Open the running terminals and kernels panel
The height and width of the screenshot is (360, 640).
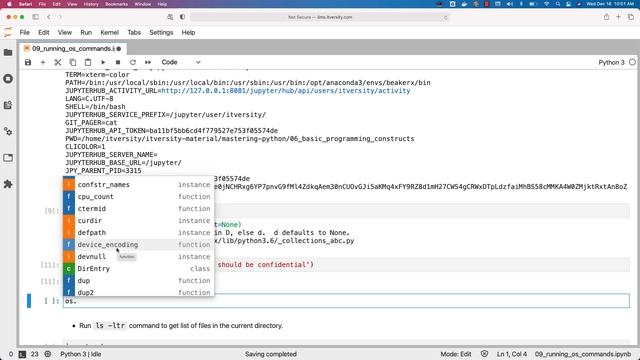[8, 79]
